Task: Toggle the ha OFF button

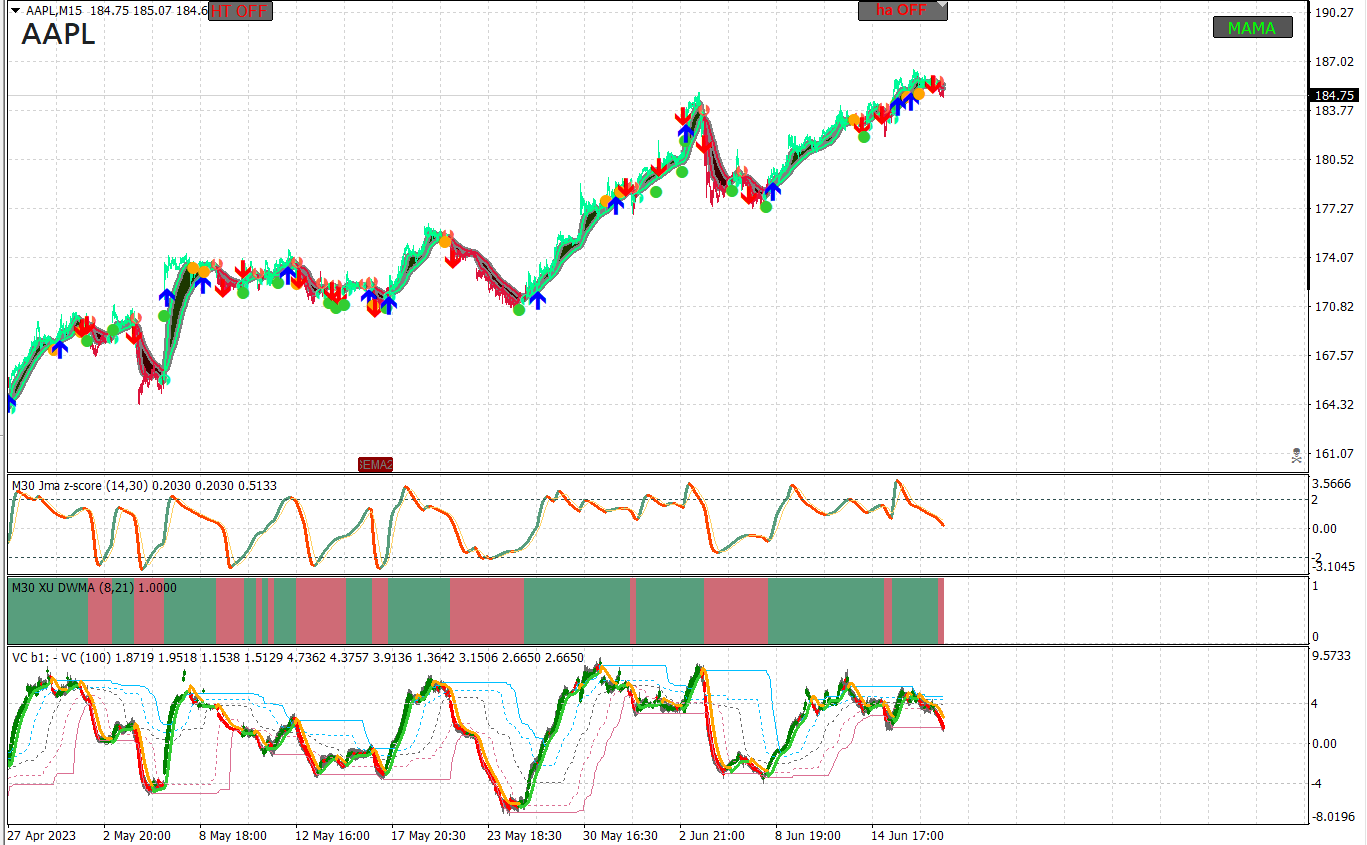Action: (902, 10)
